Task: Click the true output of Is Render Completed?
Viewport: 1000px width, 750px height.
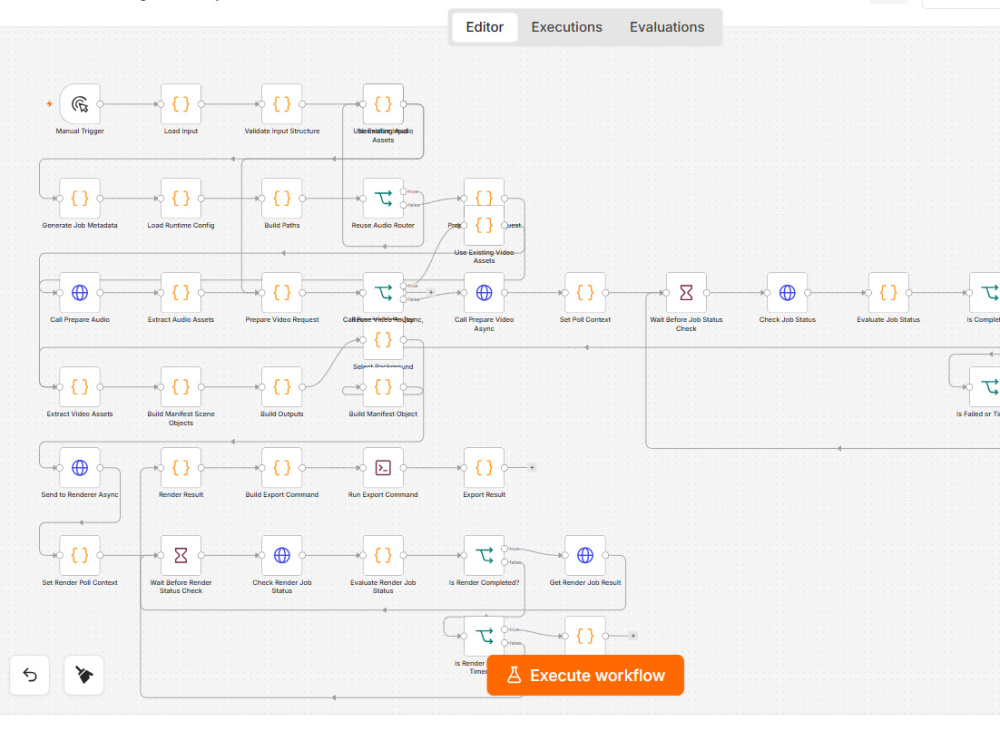Action: click(x=504, y=548)
